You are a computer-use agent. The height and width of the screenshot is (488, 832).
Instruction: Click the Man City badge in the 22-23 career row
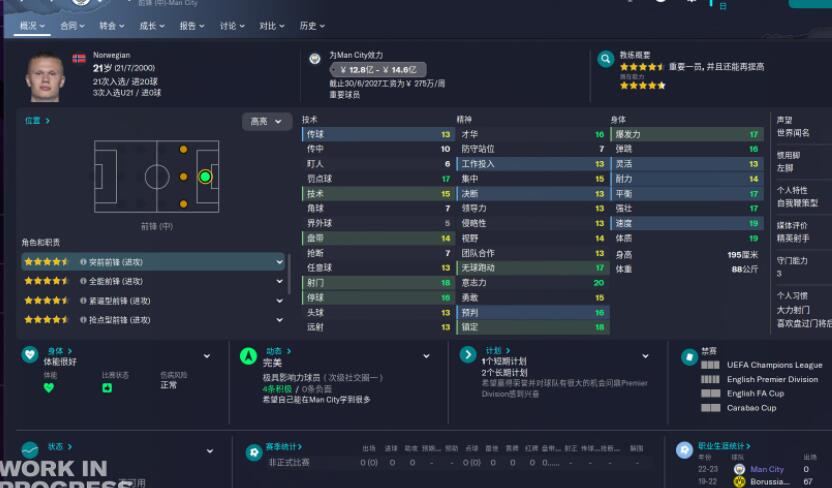[x=739, y=469]
